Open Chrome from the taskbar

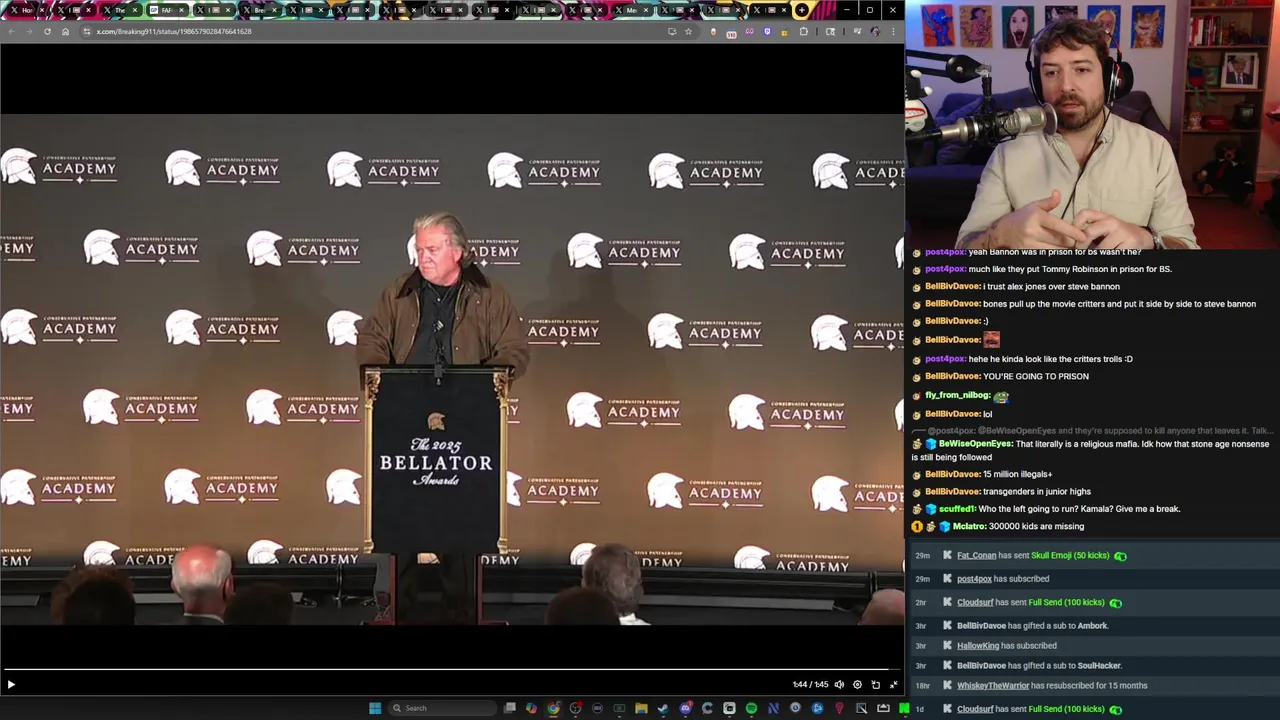point(553,708)
